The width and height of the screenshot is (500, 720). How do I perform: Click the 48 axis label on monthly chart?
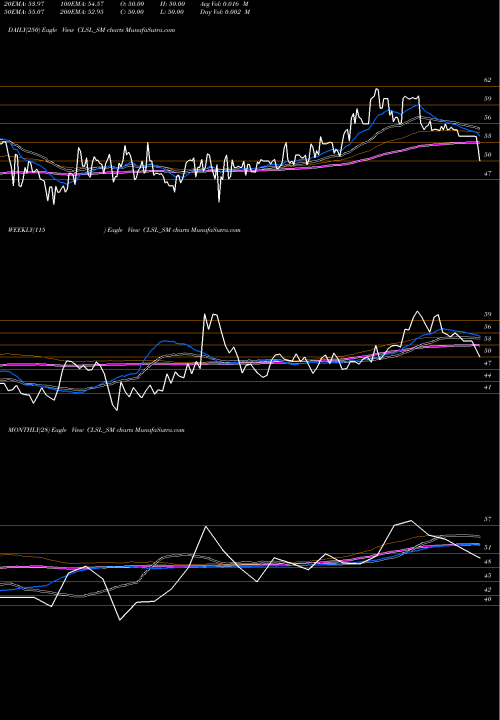click(x=487, y=562)
